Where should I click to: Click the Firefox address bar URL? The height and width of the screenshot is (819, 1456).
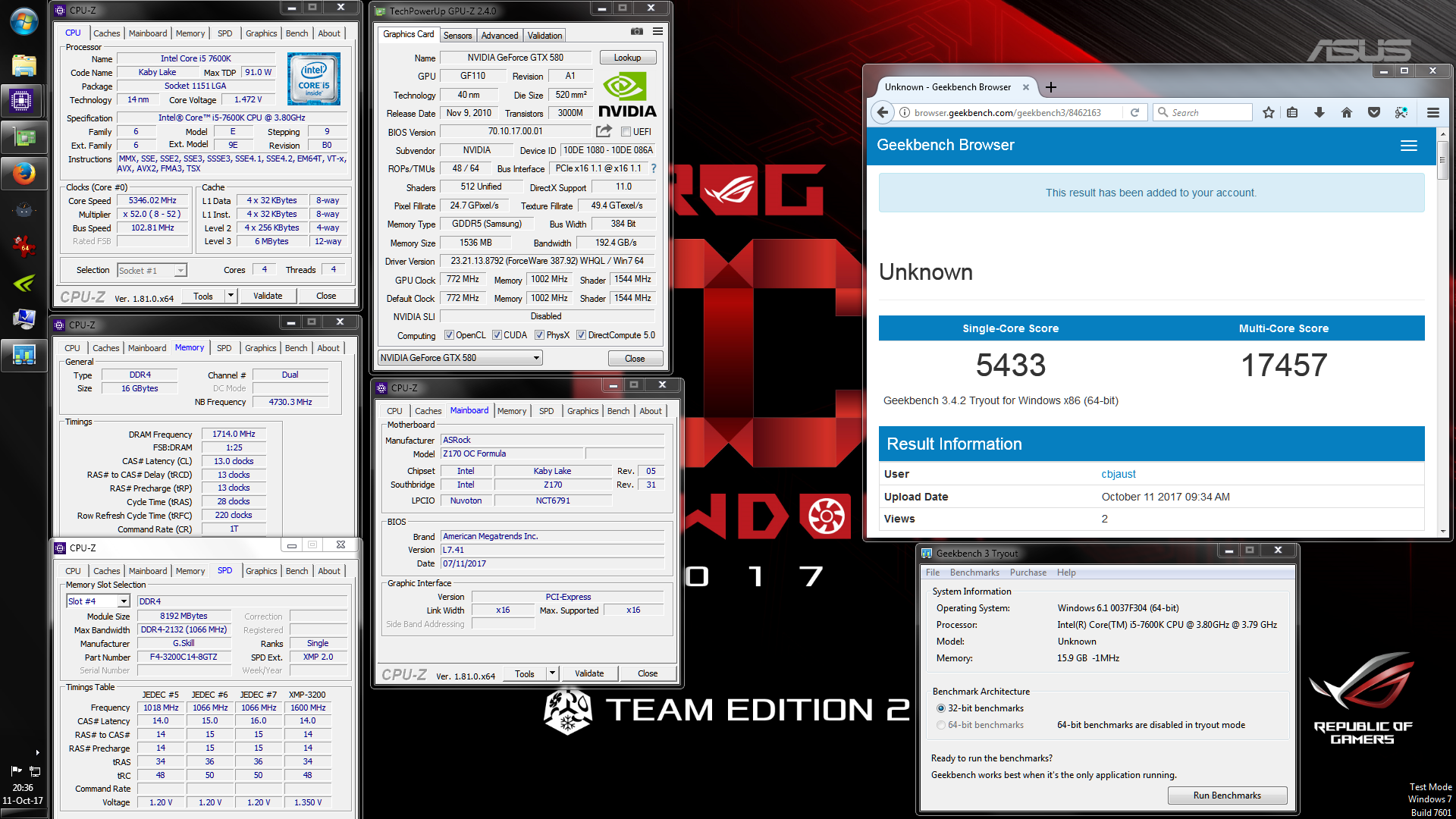[x=1008, y=112]
